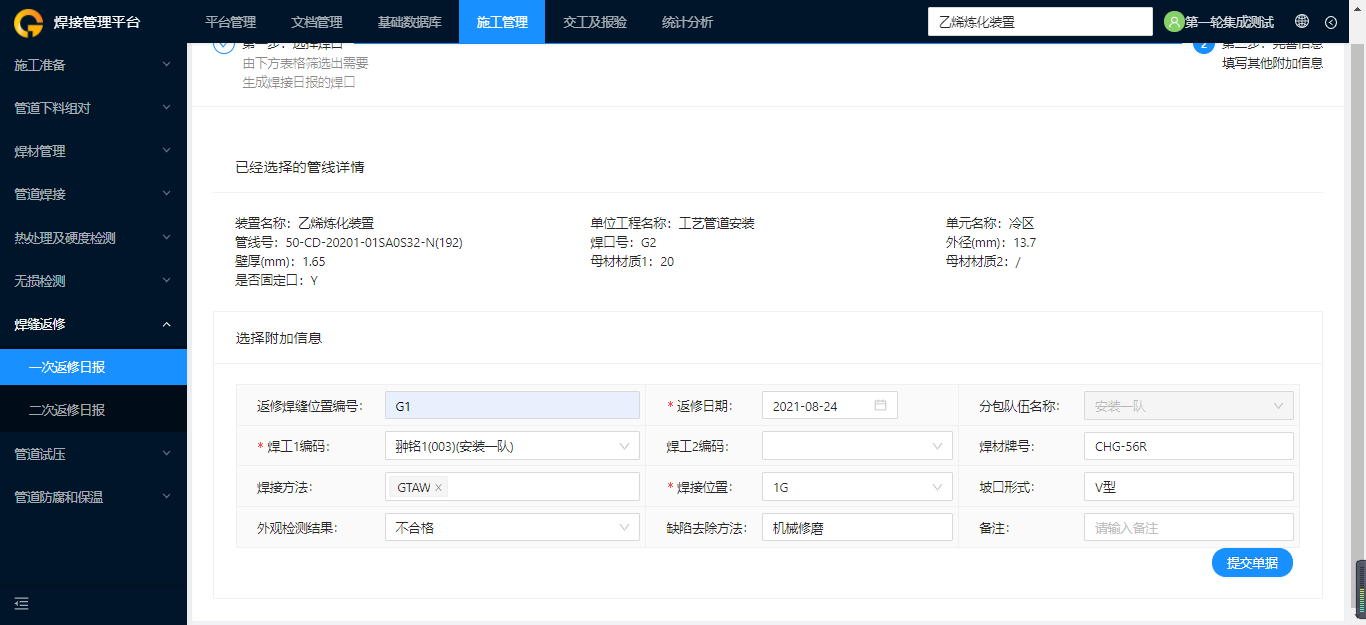Expand the 焊材管理 sidebar section
Viewport: 1366px width, 625px height.
point(93,151)
